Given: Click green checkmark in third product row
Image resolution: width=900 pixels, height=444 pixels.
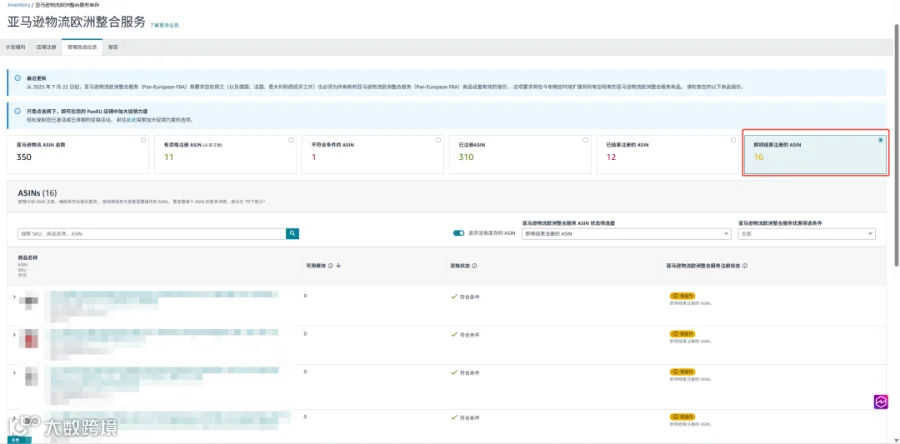Looking at the screenshot, I should [x=454, y=372].
